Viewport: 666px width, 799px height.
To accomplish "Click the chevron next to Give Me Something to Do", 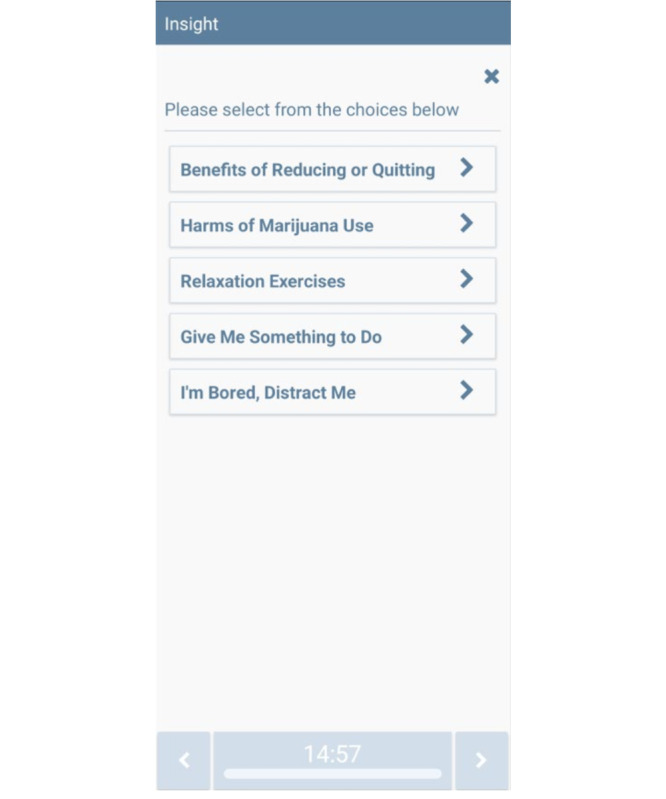I will coord(466,335).
